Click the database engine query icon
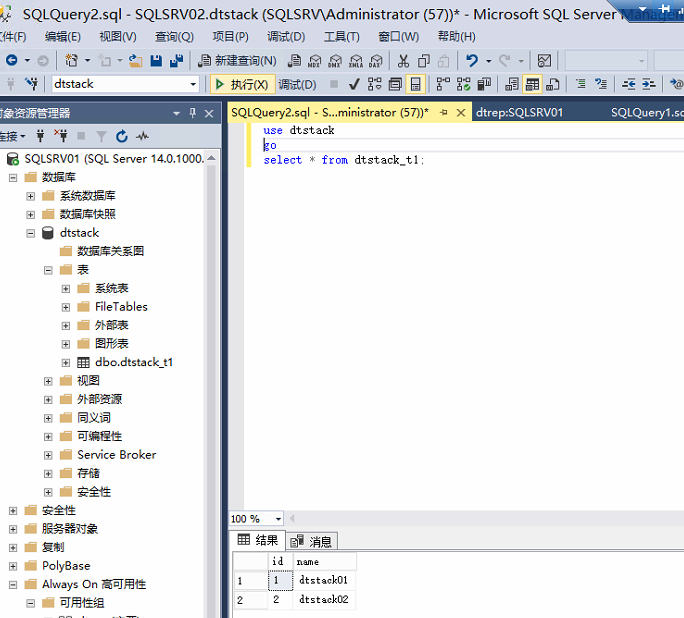This screenshot has height=618, width=684. coord(294,61)
